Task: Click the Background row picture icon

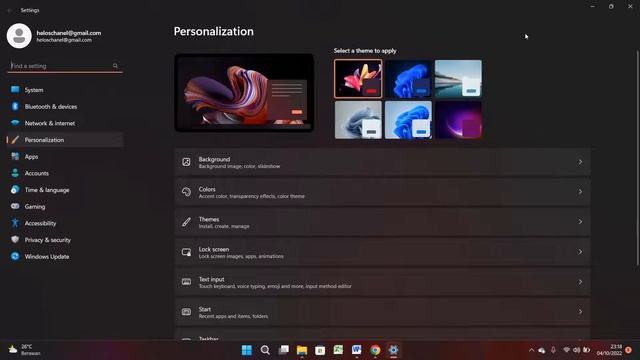Action: click(186, 162)
